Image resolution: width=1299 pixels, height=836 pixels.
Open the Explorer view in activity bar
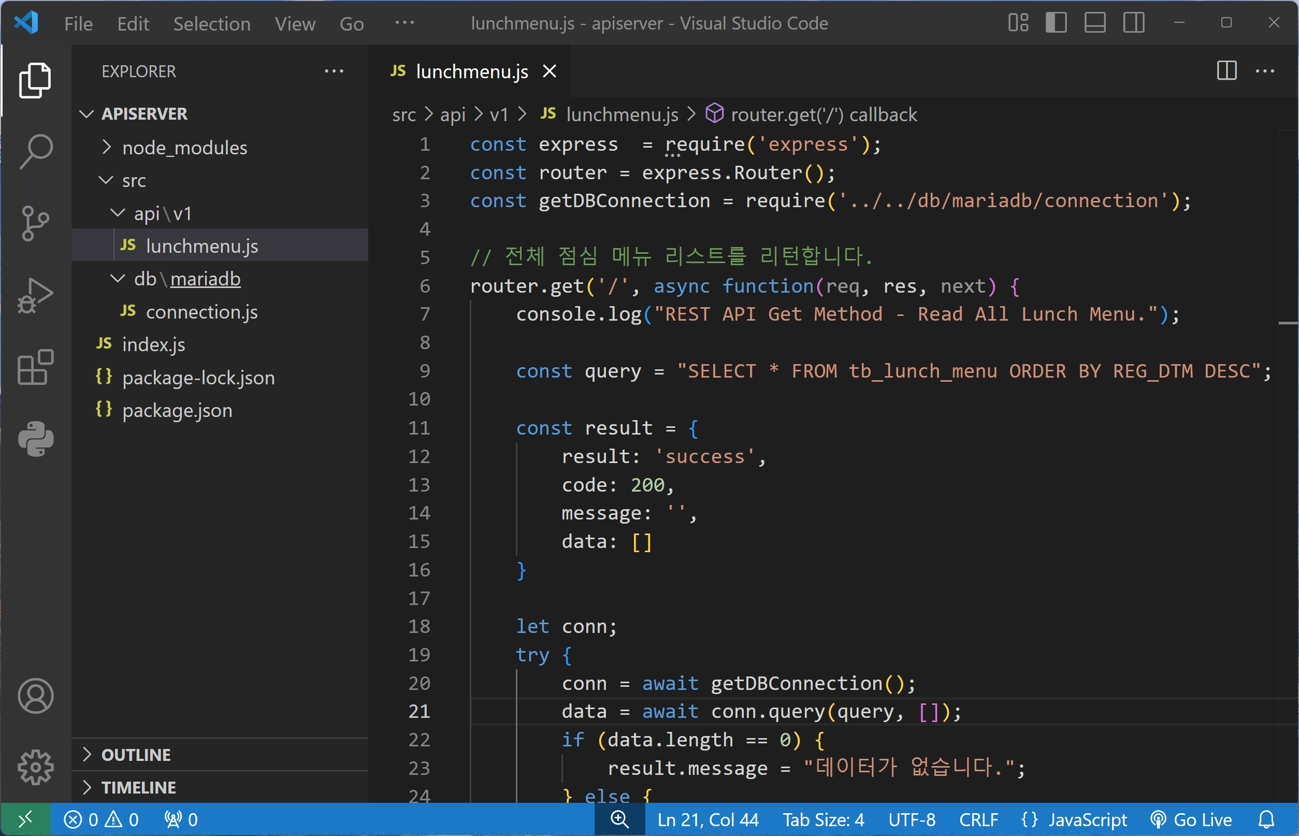coord(35,80)
